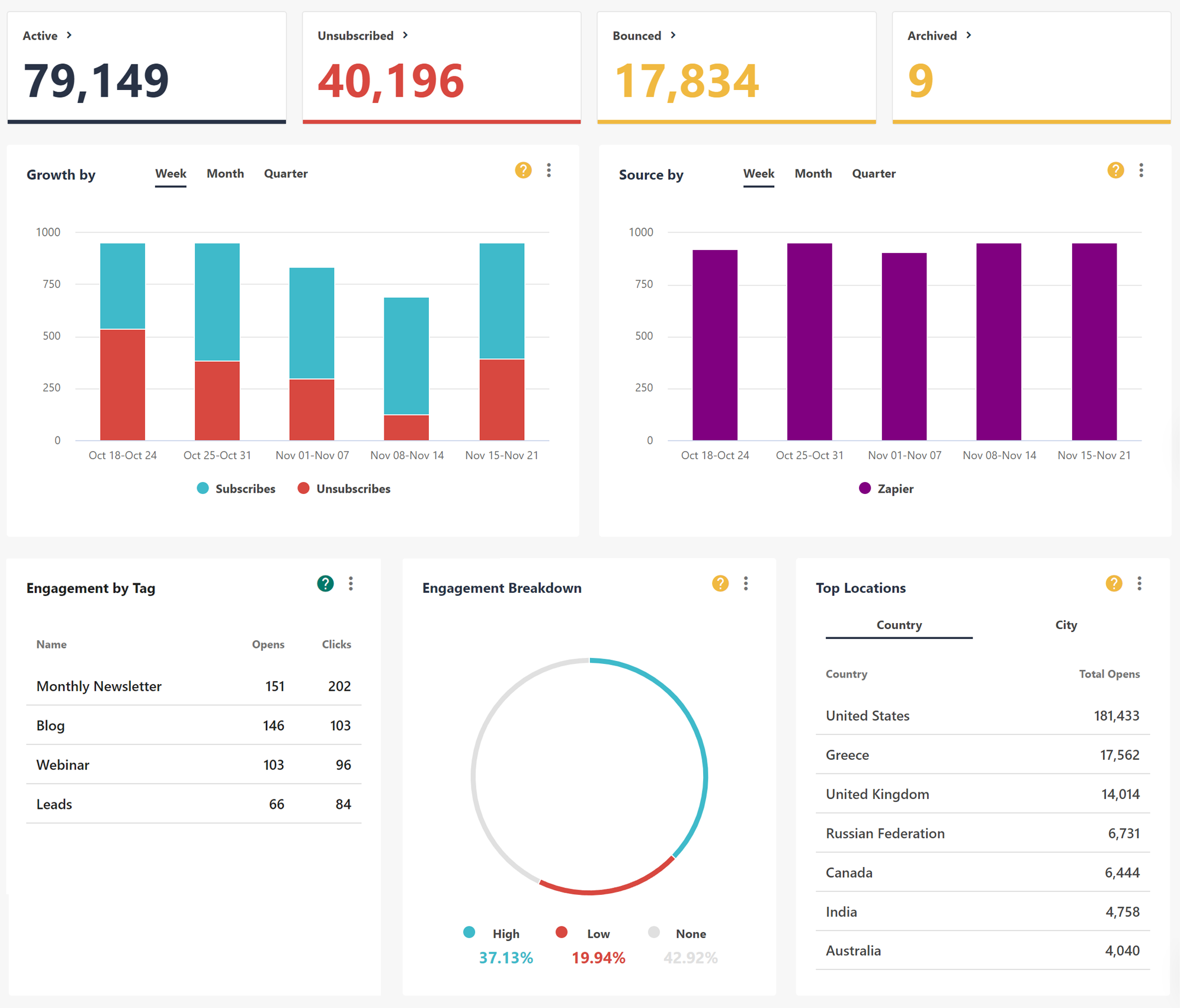Toggle None engagement legend item
Screen dimensions: 1180x1008
[677, 933]
